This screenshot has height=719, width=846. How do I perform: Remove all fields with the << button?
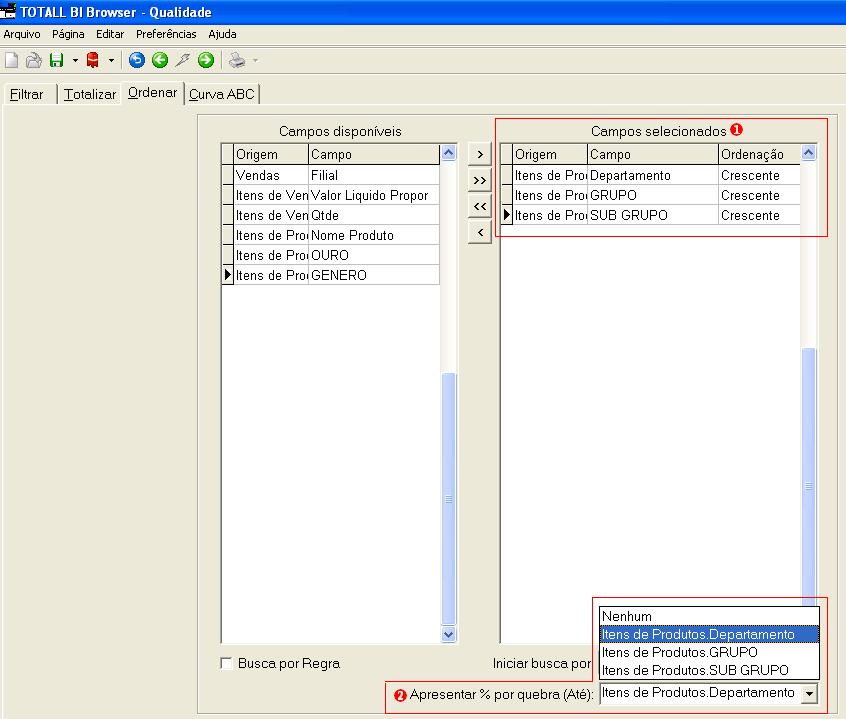[x=480, y=206]
